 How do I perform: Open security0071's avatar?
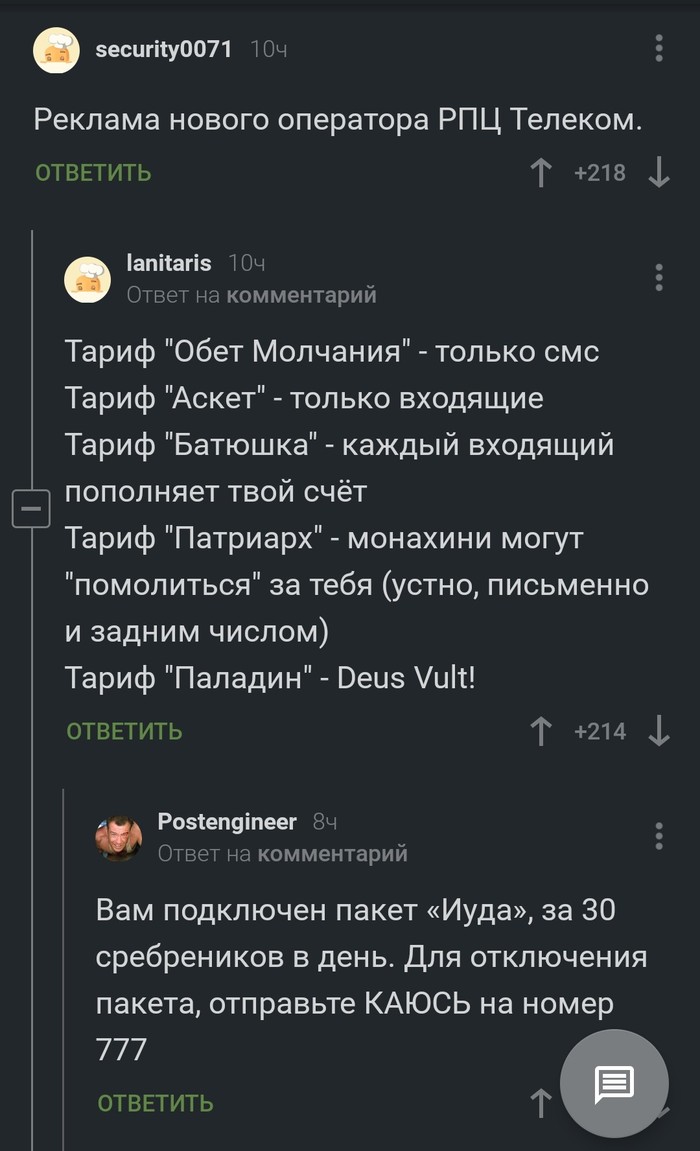(57, 50)
